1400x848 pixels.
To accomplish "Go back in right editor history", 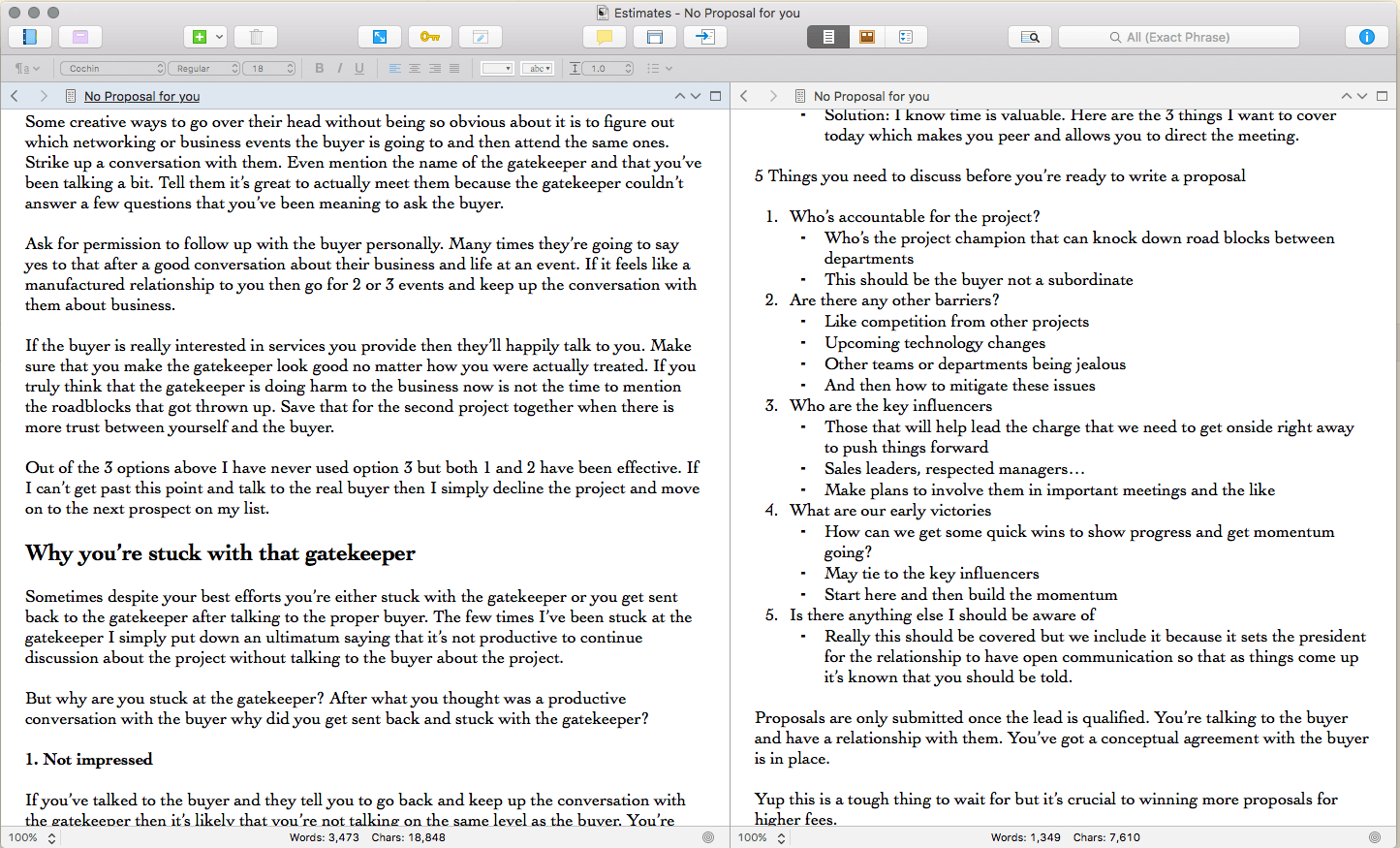I will point(744,96).
